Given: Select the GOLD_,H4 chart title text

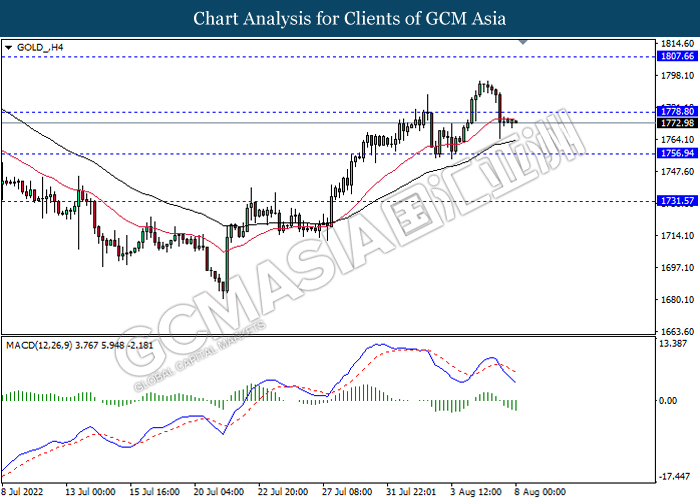Looking at the screenshot, I should (x=40, y=47).
